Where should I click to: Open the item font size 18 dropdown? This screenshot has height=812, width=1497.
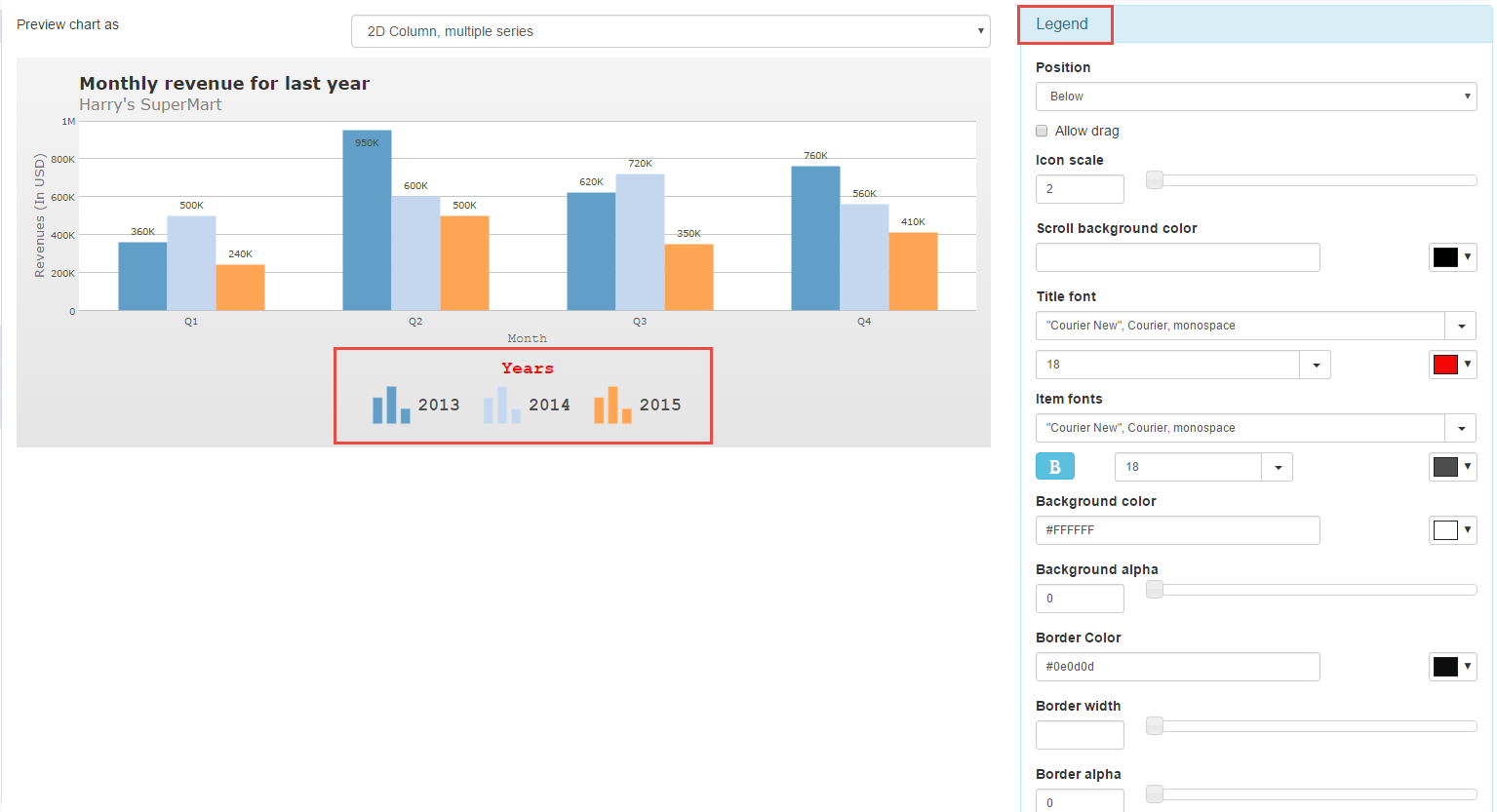1277,467
